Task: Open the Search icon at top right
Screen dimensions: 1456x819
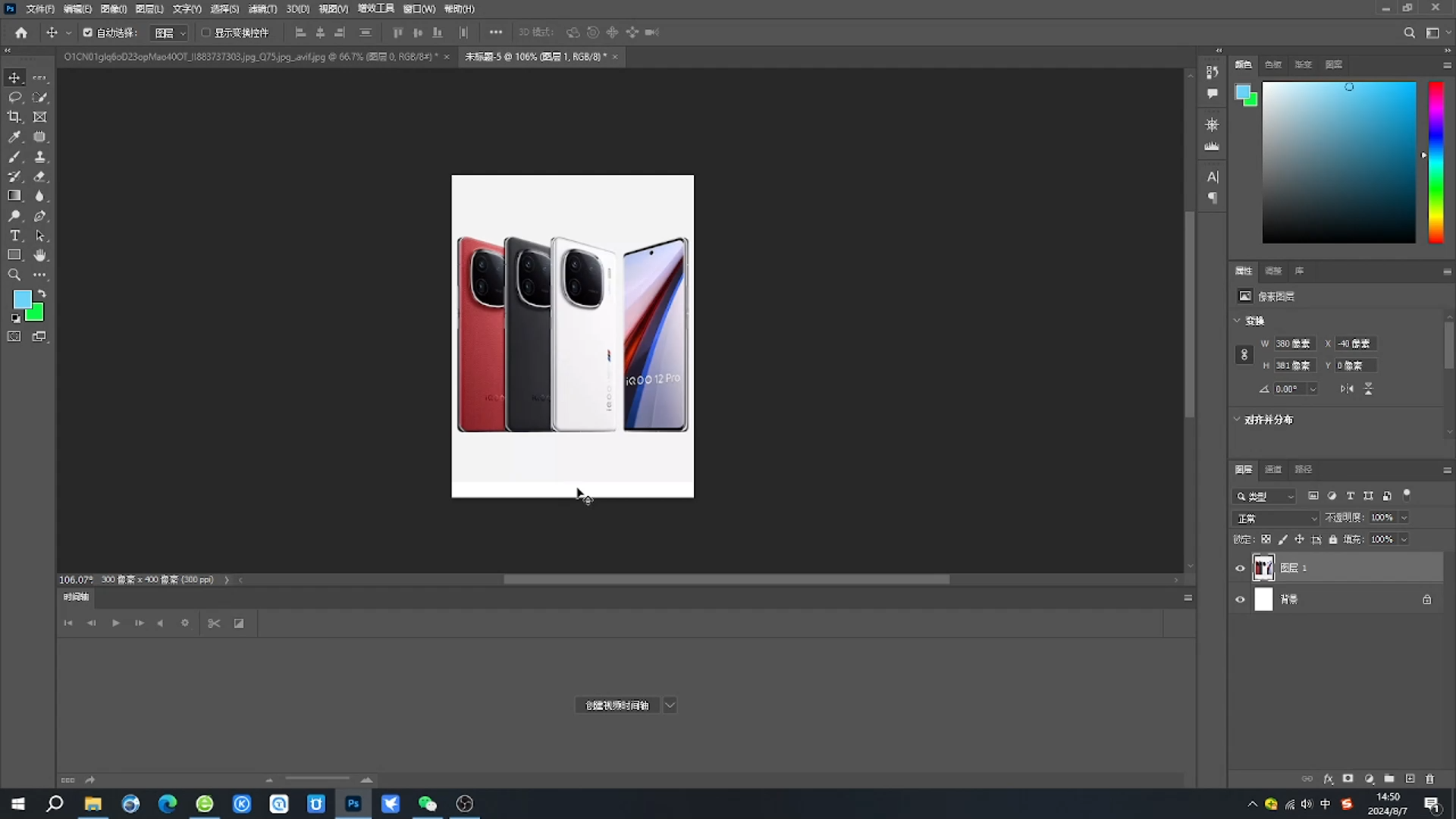Action: click(1409, 33)
